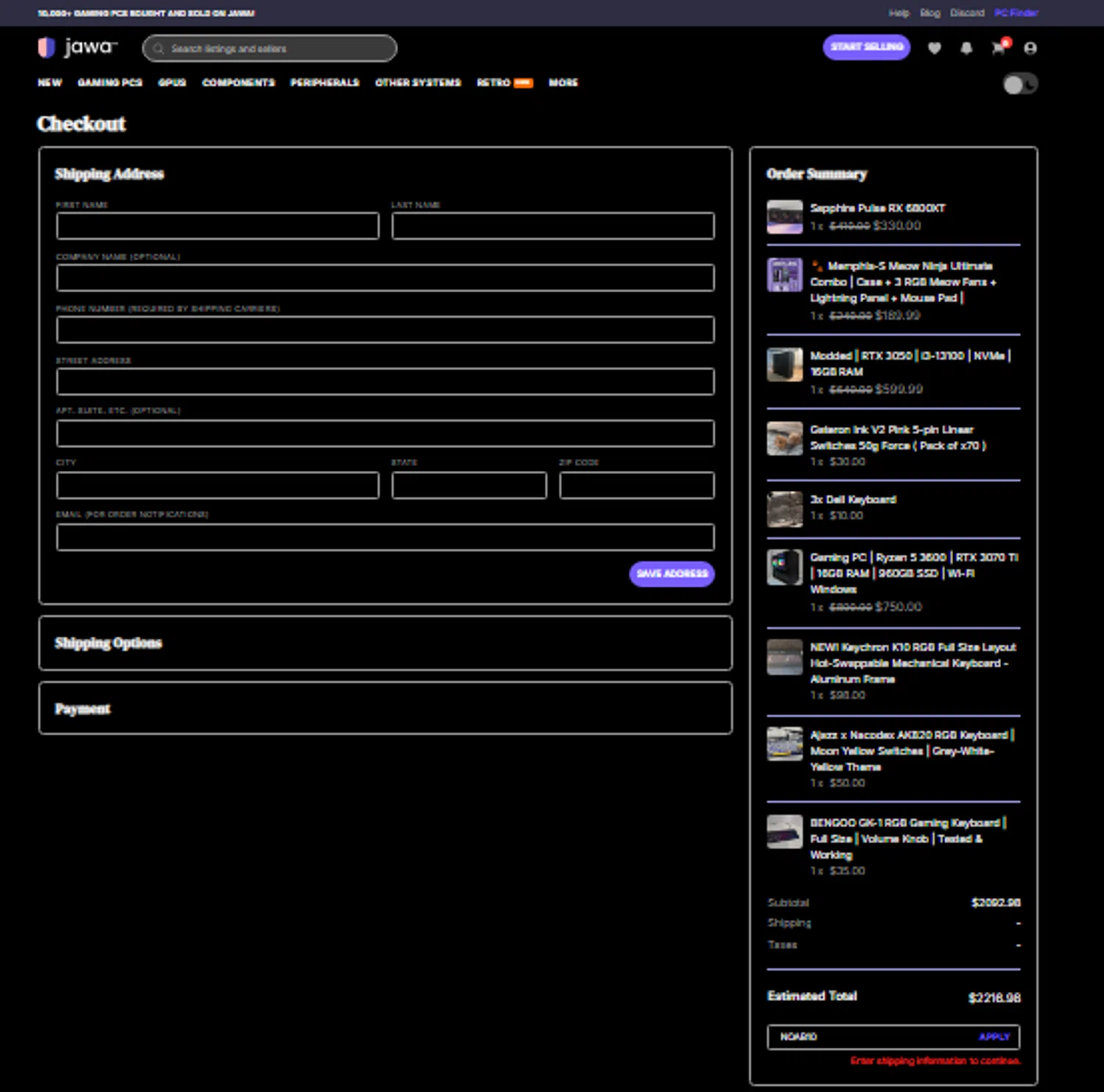Screen dimensions: 1104x1092
Task: Click the Last Name field
Action: pos(553,226)
